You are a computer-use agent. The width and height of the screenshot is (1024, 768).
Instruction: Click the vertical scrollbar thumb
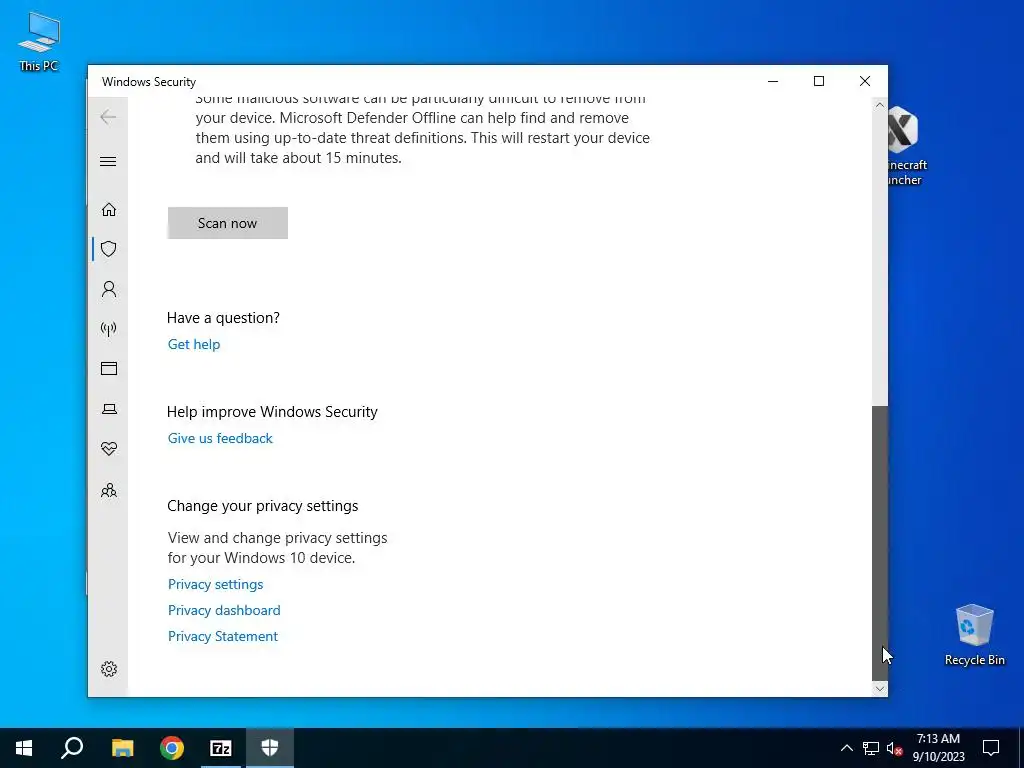[880, 543]
